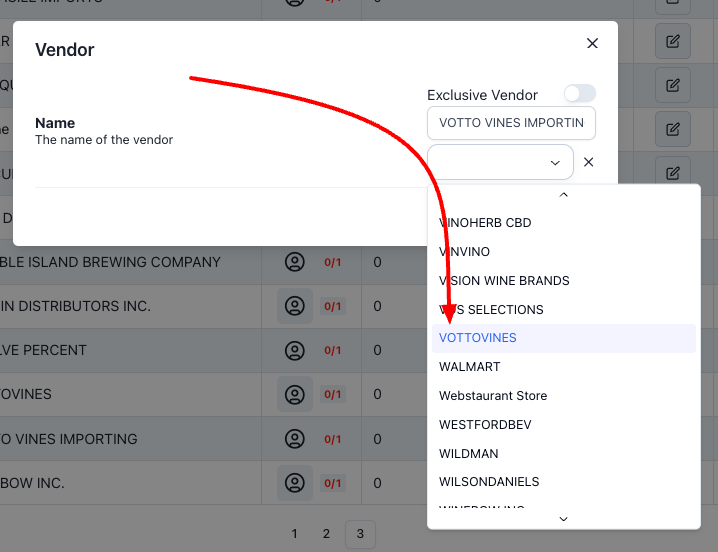Open user icon for OVINES row
Screen dimensions: 718x552
[x=295, y=394]
